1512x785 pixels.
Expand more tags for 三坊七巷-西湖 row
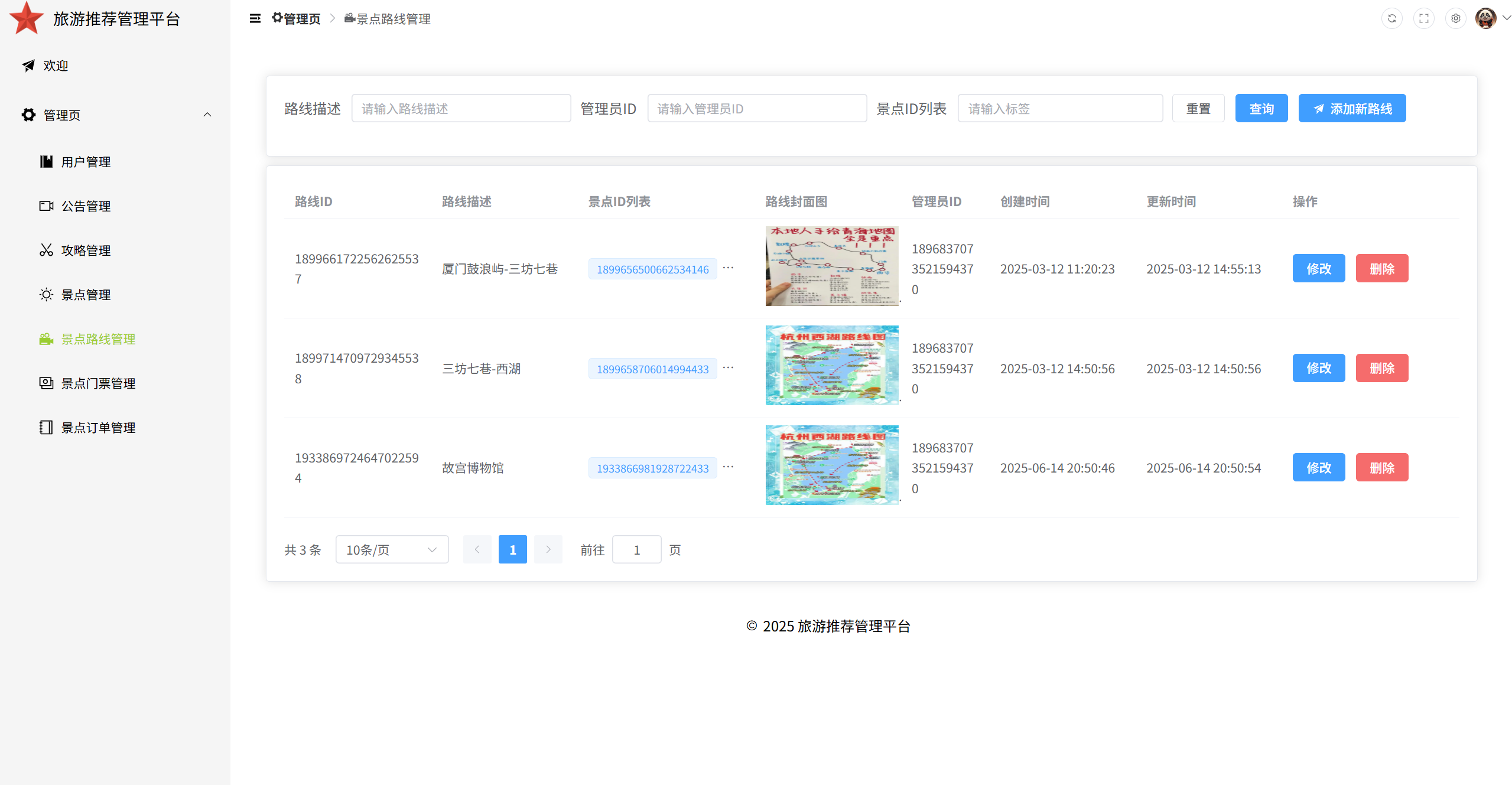click(728, 368)
